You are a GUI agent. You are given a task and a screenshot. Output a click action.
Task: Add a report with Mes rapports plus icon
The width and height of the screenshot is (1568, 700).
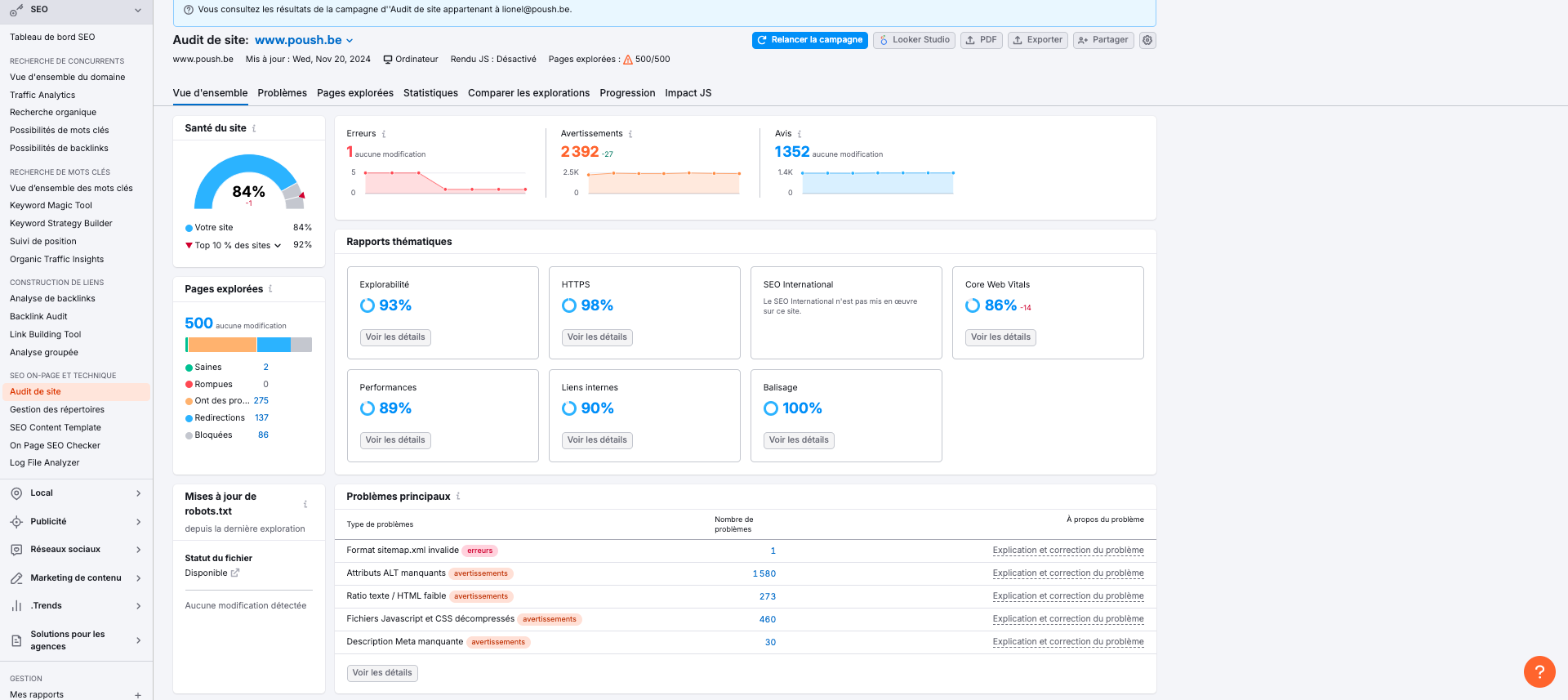(138, 695)
